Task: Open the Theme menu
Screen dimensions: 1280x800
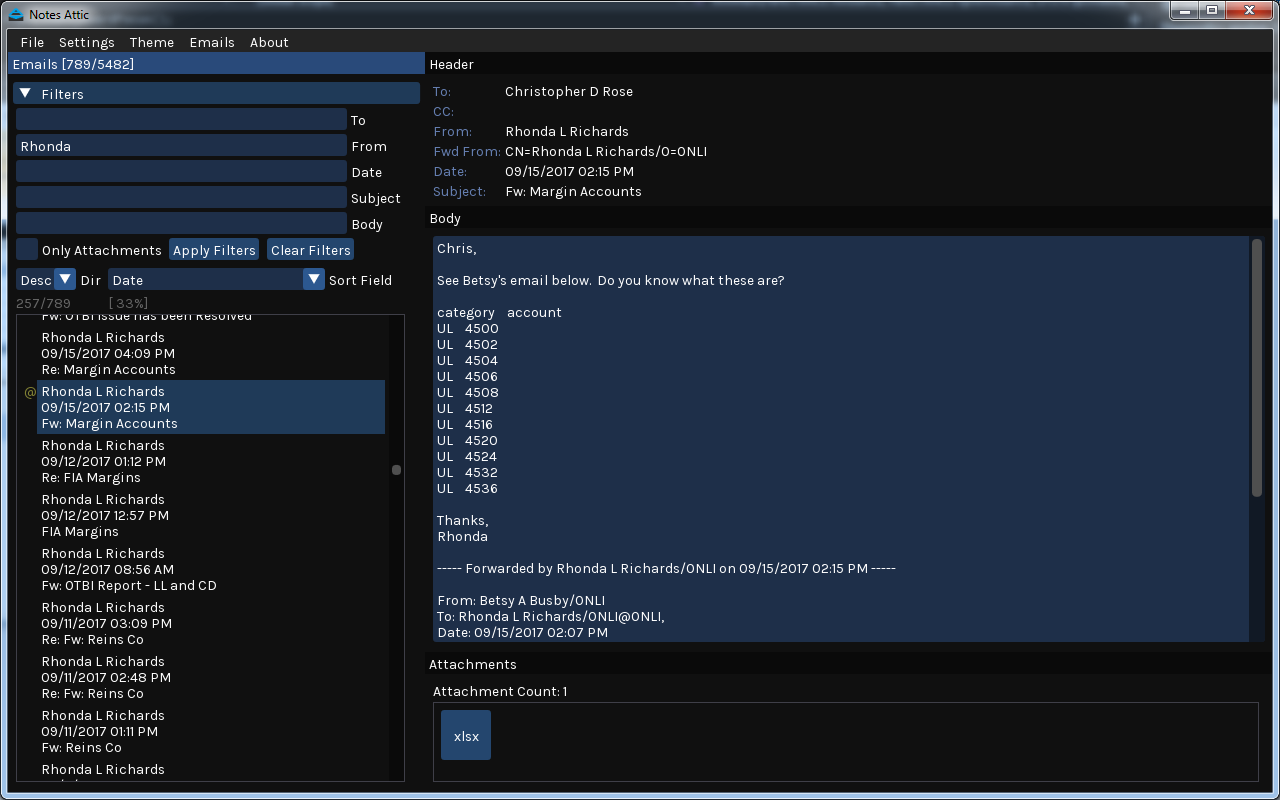Action: 152,42
